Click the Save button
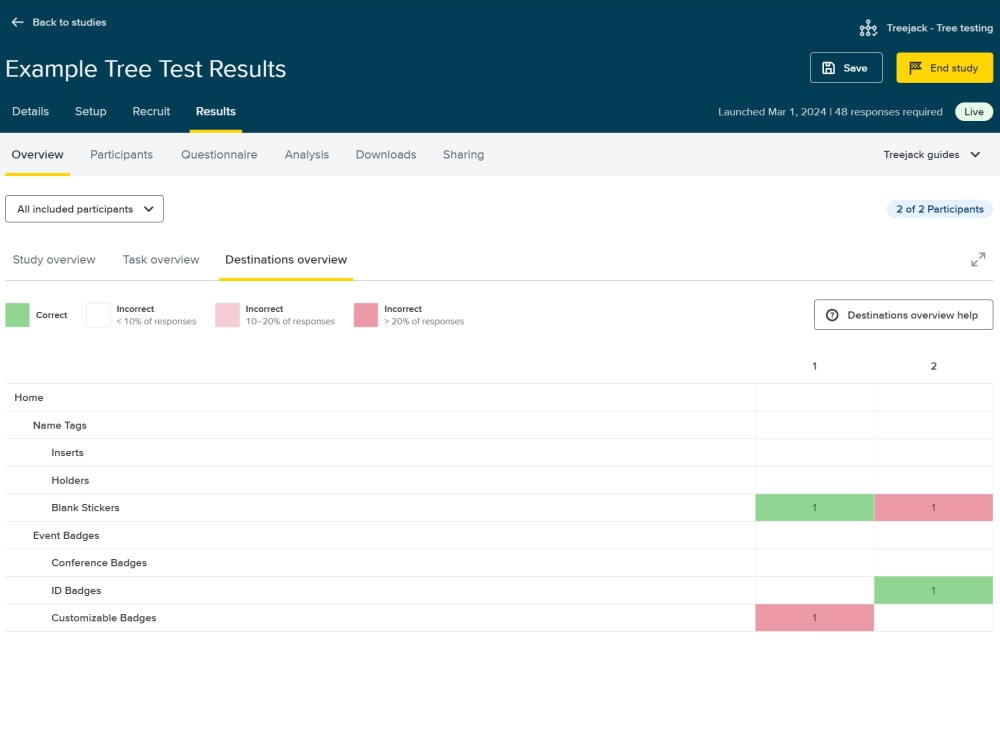The image size is (1000, 750). coord(846,68)
